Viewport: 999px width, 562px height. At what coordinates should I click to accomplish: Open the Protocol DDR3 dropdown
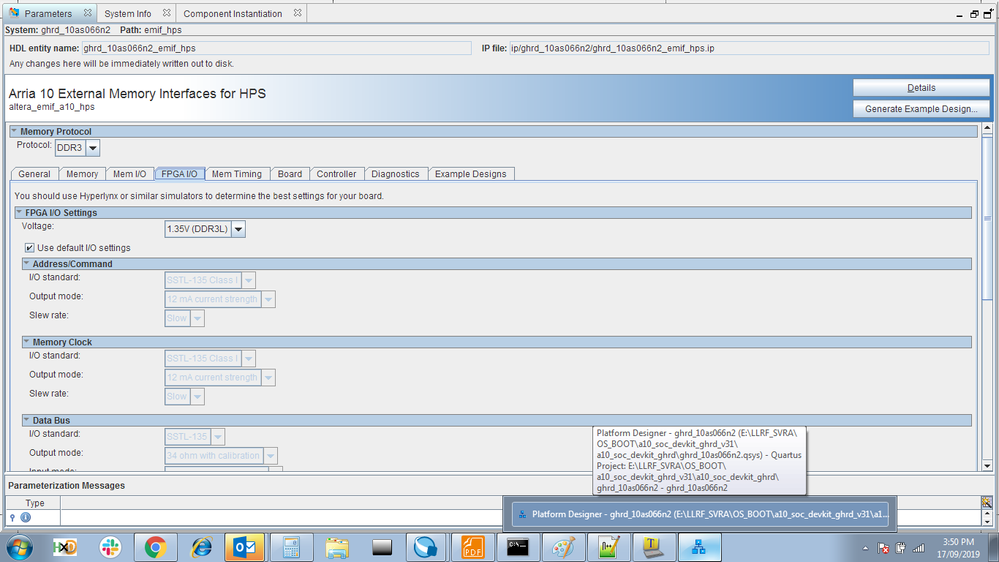click(x=93, y=148)
